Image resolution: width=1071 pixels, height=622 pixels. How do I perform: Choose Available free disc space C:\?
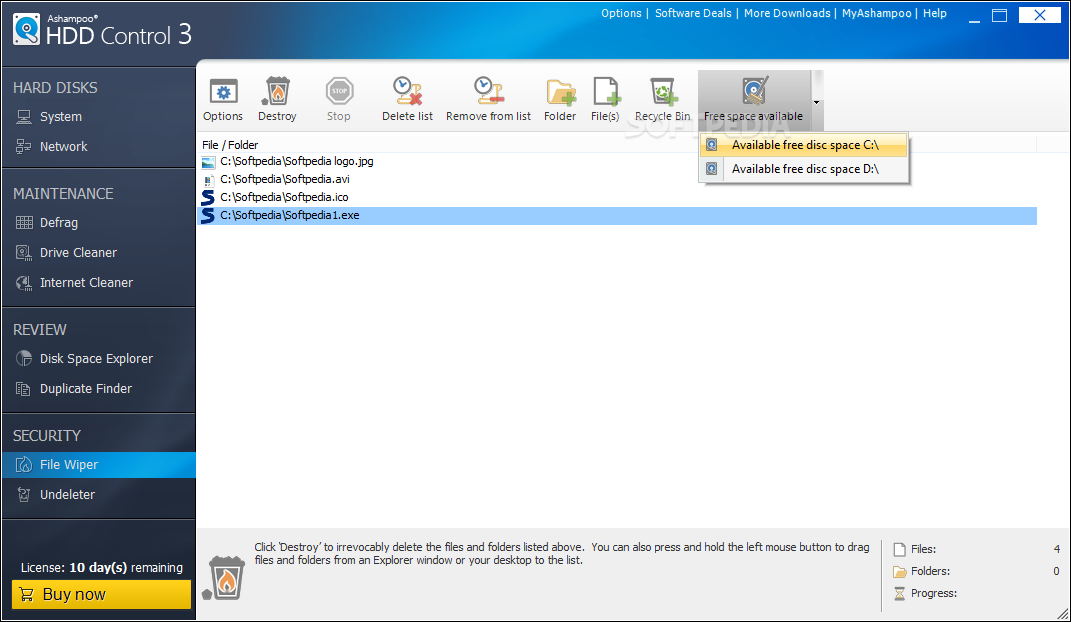[x=804, y=145]
